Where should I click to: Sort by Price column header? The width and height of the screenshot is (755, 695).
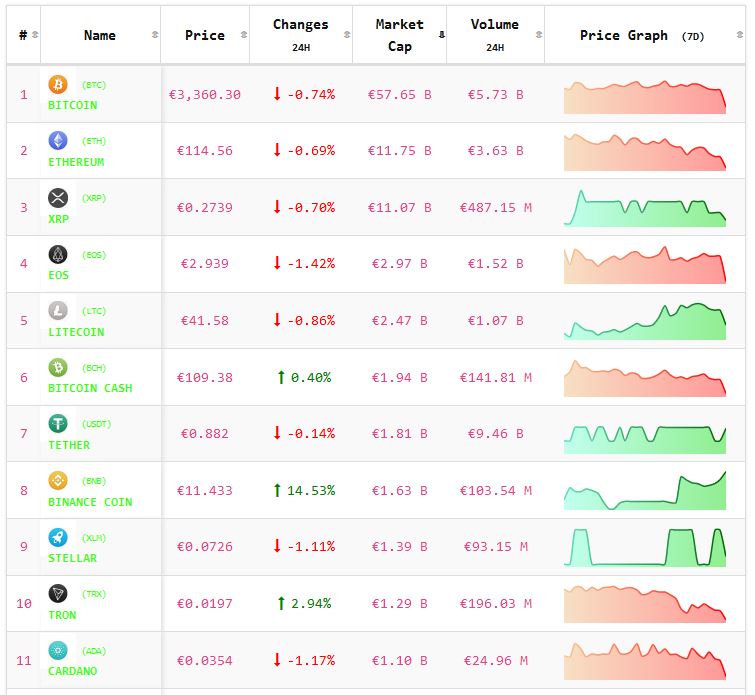click(x=205, y=35)
